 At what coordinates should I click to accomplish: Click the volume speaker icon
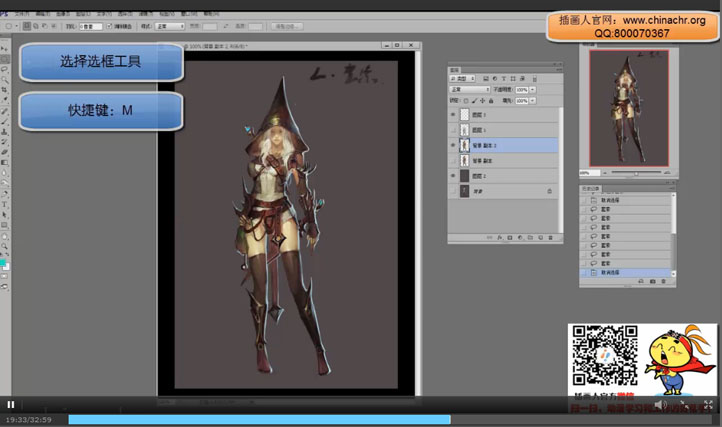661,404
